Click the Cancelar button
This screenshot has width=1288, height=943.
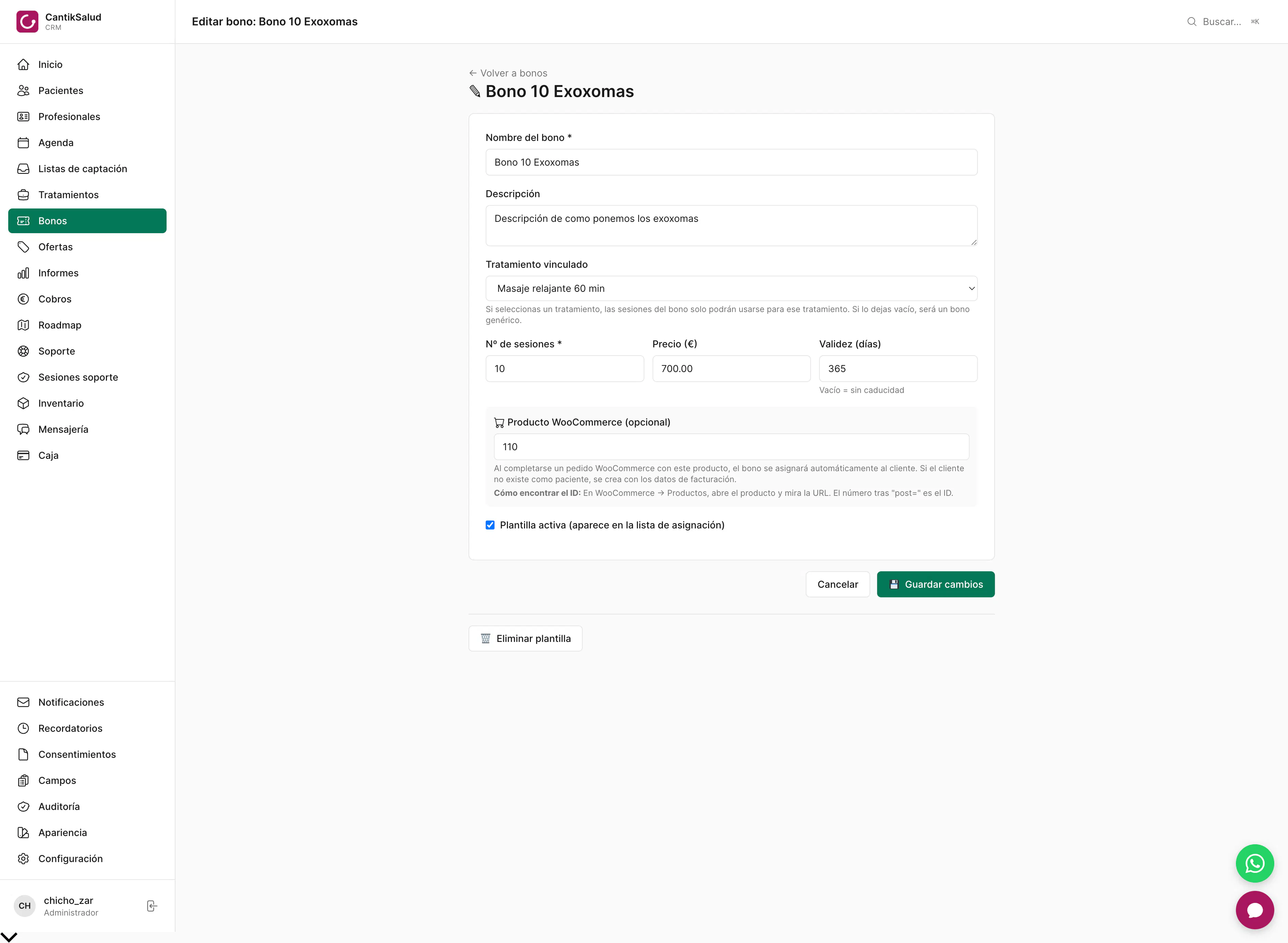837,584
